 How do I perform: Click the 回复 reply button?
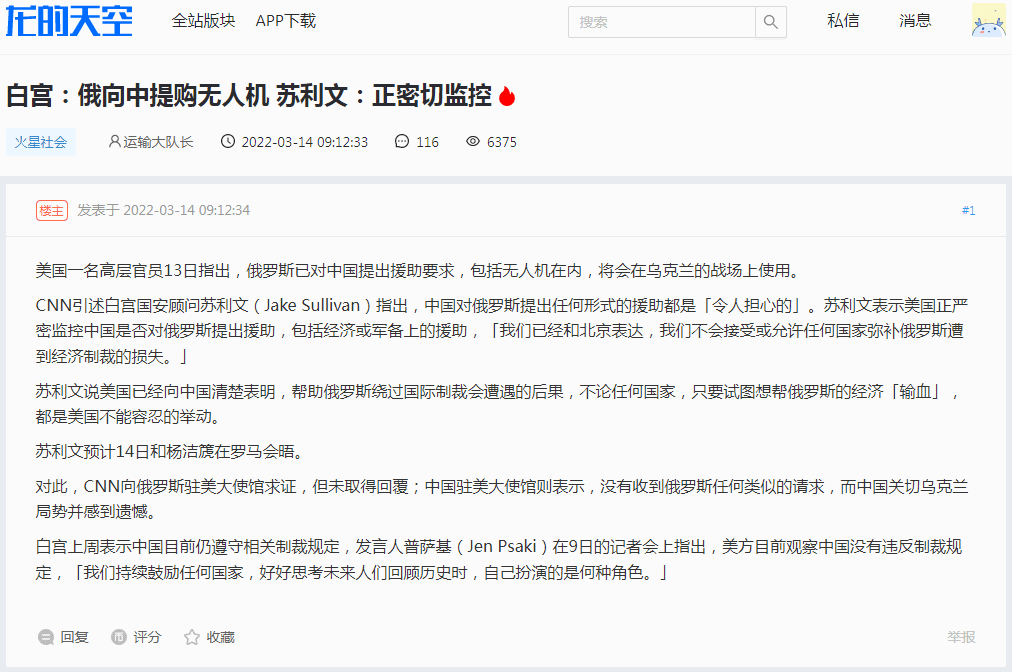click(63, 637)
